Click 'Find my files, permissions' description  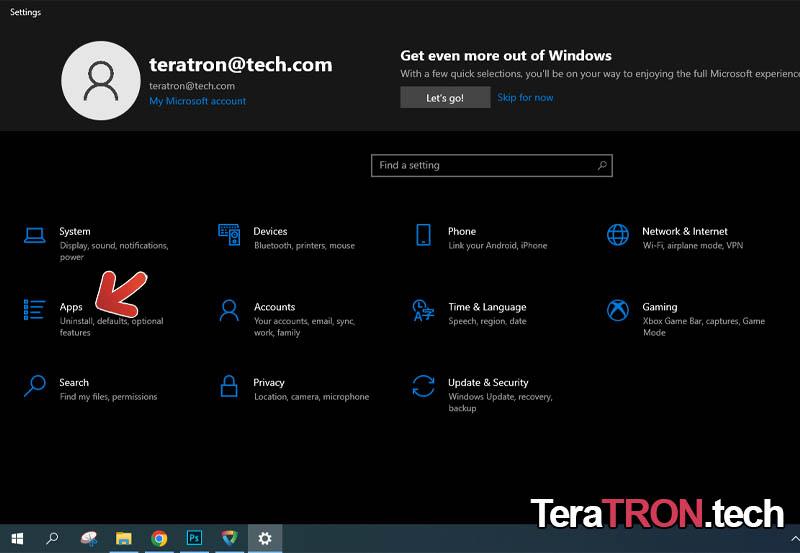[109, 396]
